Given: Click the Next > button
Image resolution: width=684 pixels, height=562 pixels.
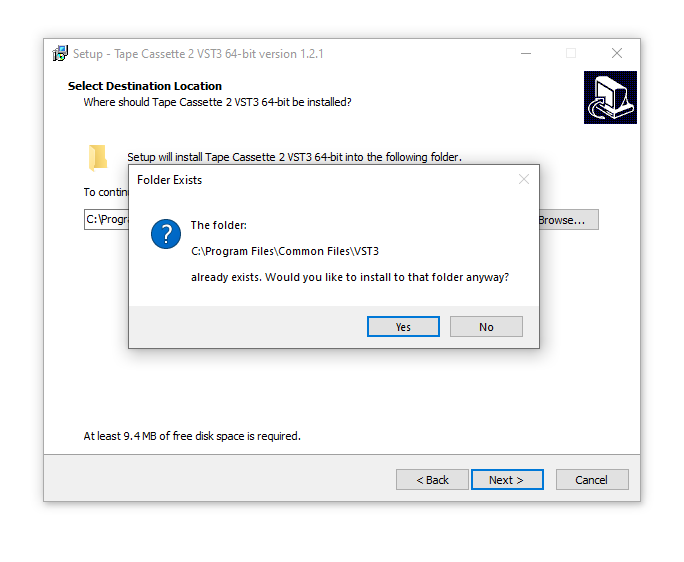Looking at the screenshot, I should [x=507, y=480].
